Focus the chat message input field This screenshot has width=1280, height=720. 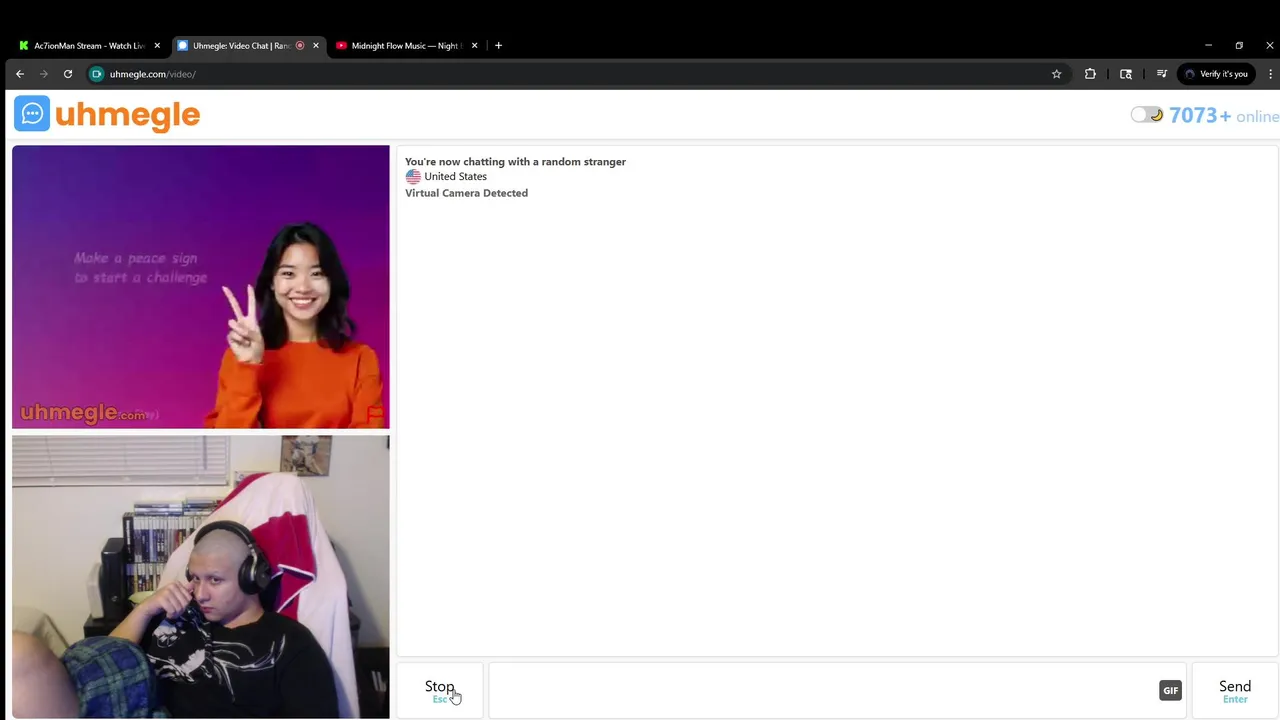[x=837, y=690]
